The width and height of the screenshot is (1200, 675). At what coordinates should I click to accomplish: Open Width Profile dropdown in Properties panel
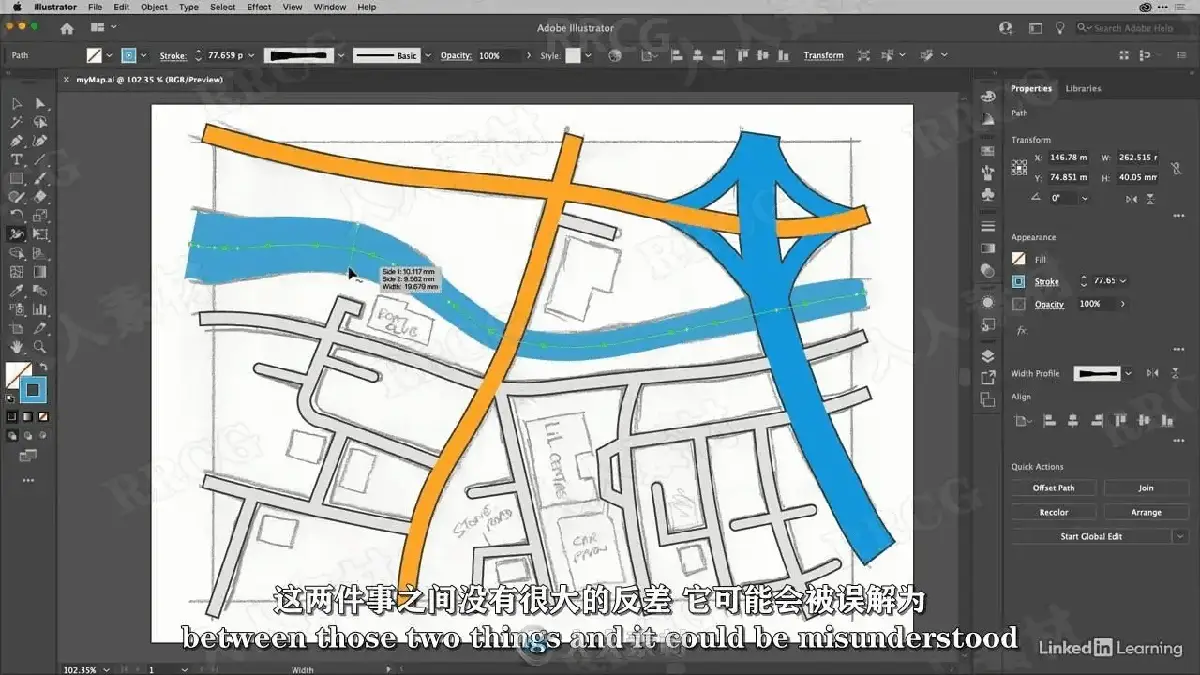coord(1128,373)
